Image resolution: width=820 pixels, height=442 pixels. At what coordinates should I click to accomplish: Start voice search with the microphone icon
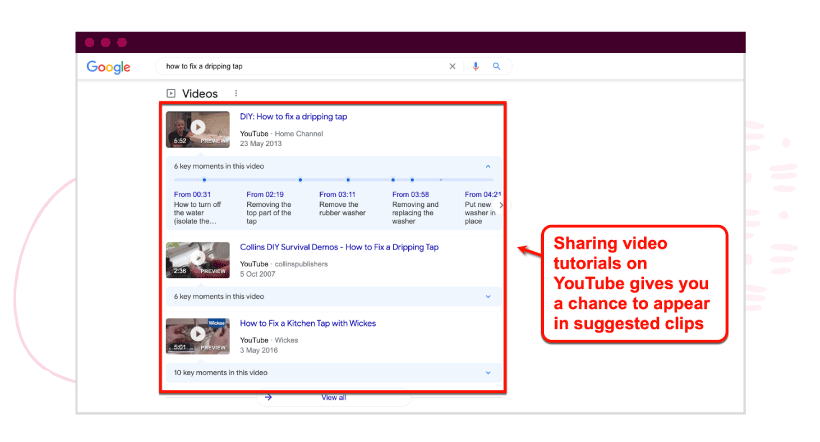pos(476,67)
